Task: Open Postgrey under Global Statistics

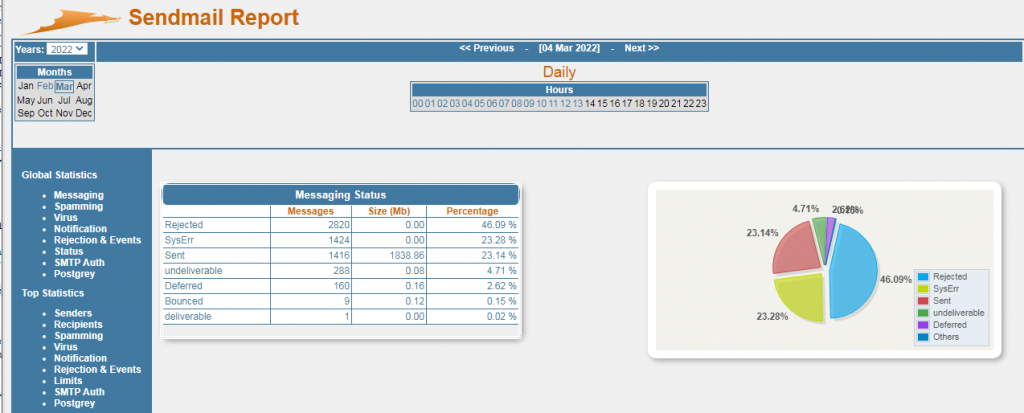Action: [74, 274]
